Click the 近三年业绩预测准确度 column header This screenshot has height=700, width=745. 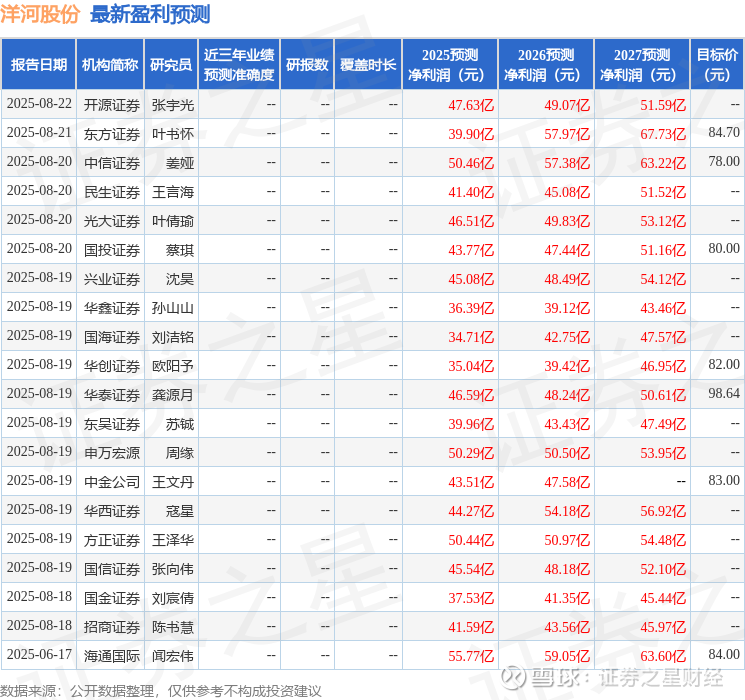point(239,64)
